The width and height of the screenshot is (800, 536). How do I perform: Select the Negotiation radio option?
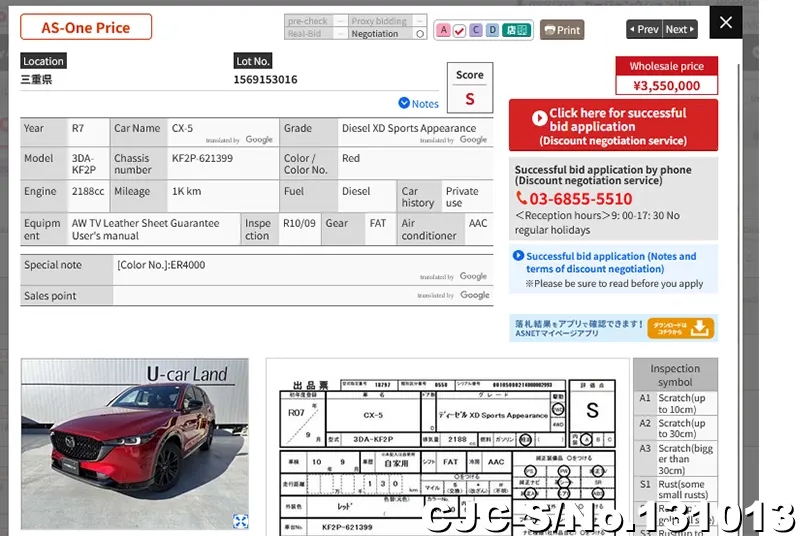coord(420,34)
